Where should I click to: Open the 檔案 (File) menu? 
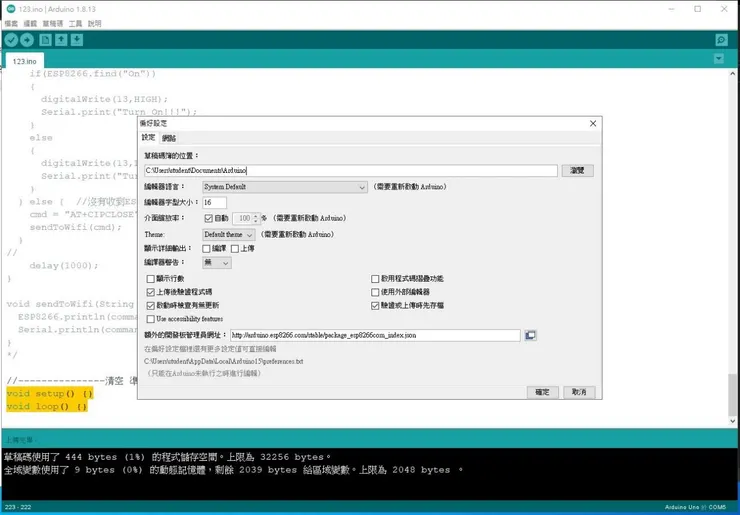11,23
